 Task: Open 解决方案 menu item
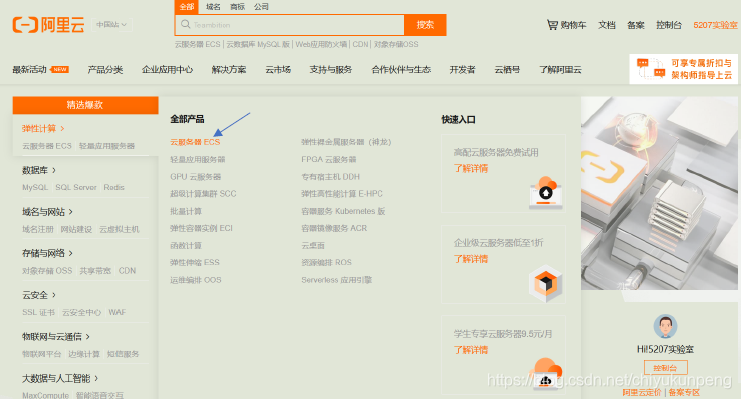229,69
